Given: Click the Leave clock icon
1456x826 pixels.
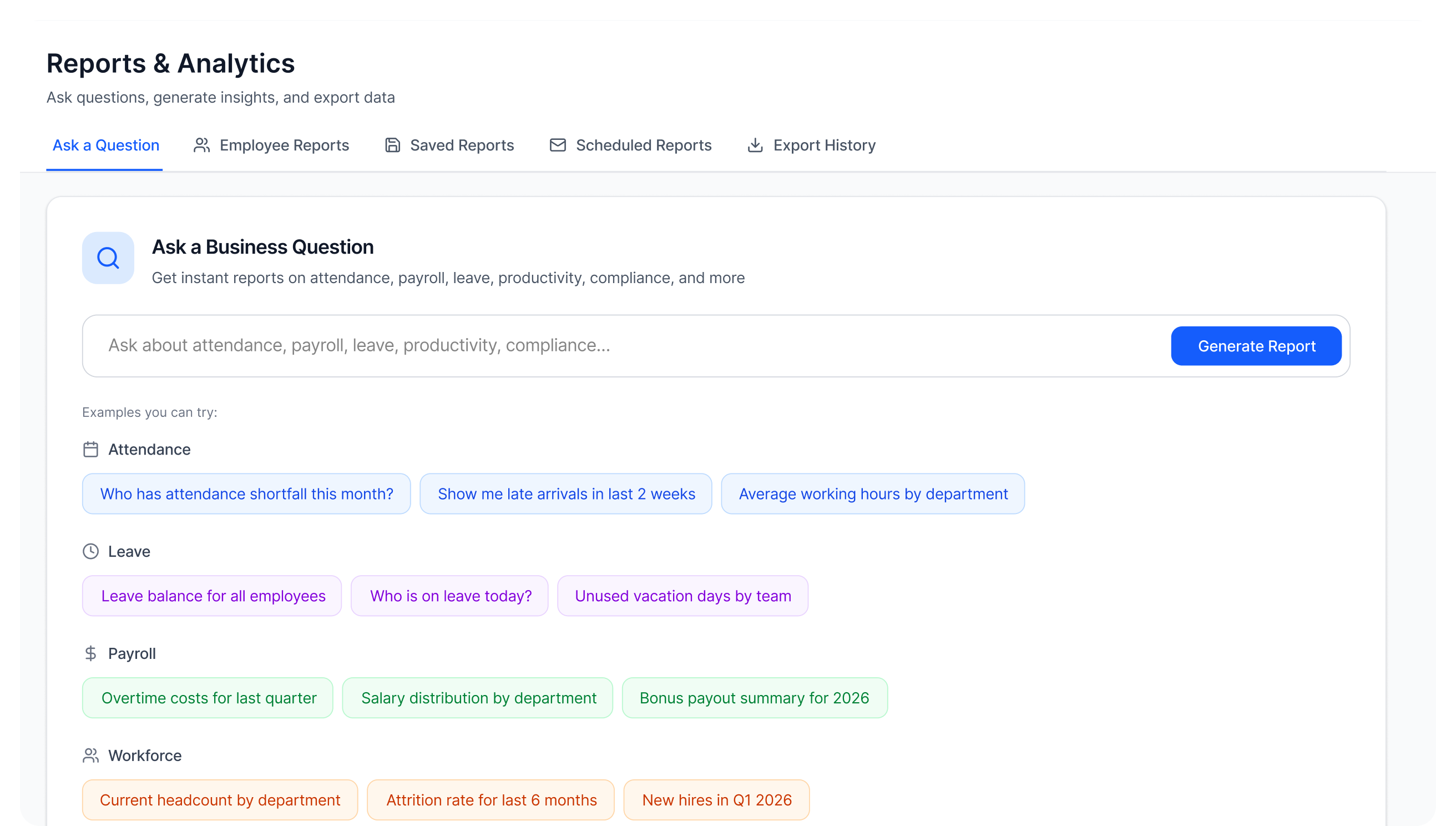Looking at the screenshot, I should point(90,551).
